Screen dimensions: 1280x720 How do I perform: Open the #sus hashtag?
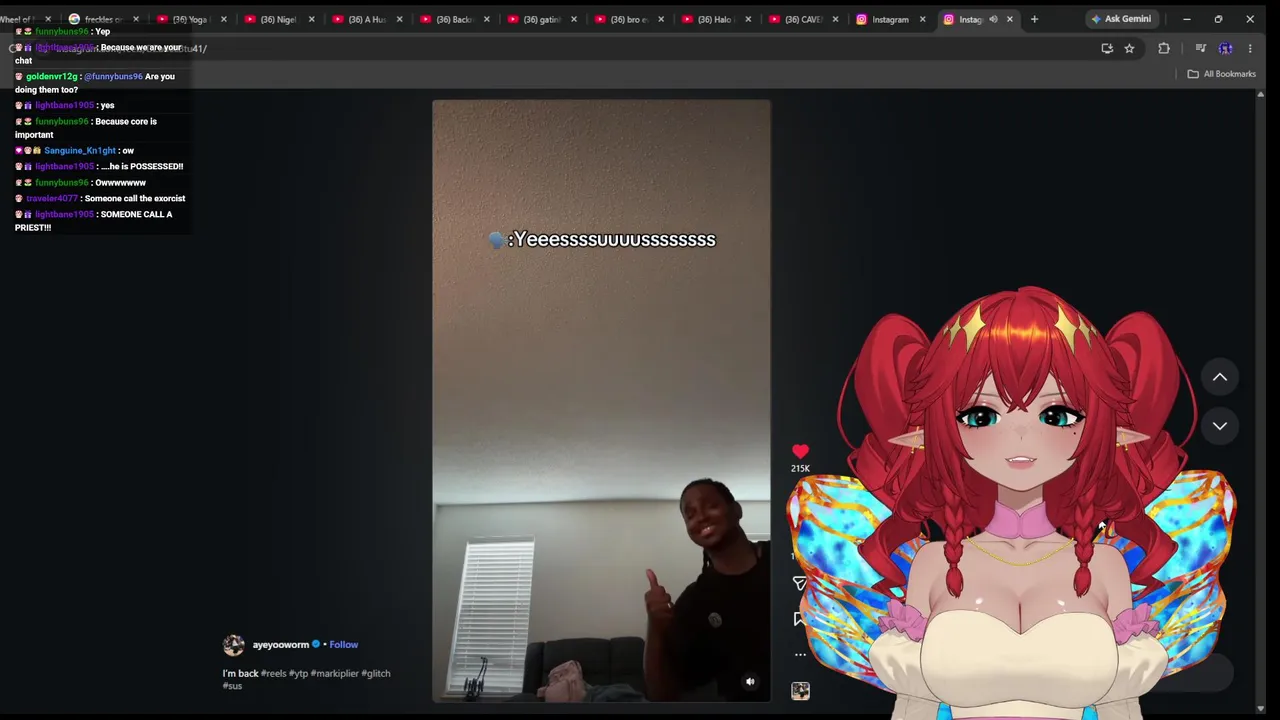(232, 686)
